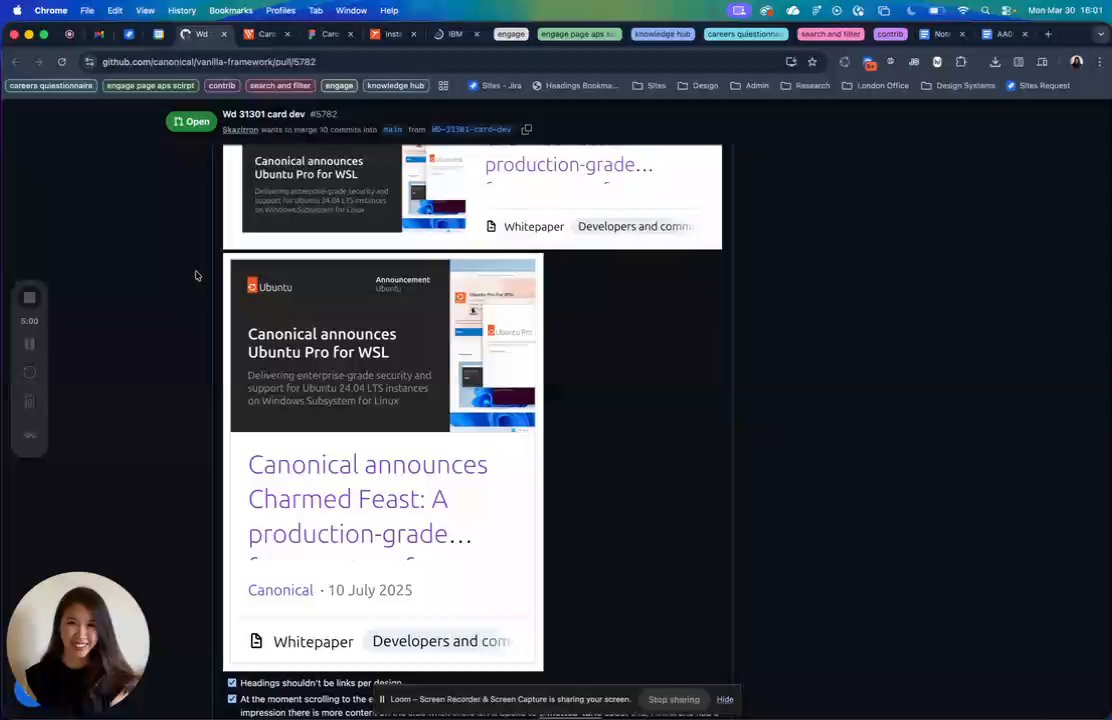Click the site info icon in address bar

click(89, 62)
